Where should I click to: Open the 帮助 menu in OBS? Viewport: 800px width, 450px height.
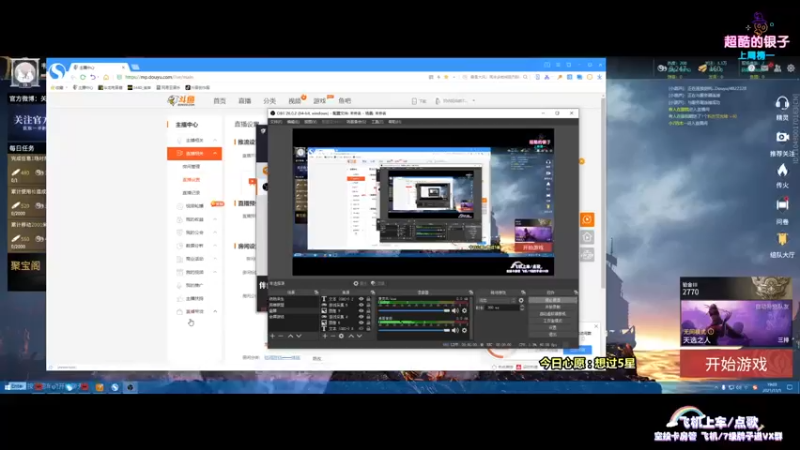click(394, 122)
